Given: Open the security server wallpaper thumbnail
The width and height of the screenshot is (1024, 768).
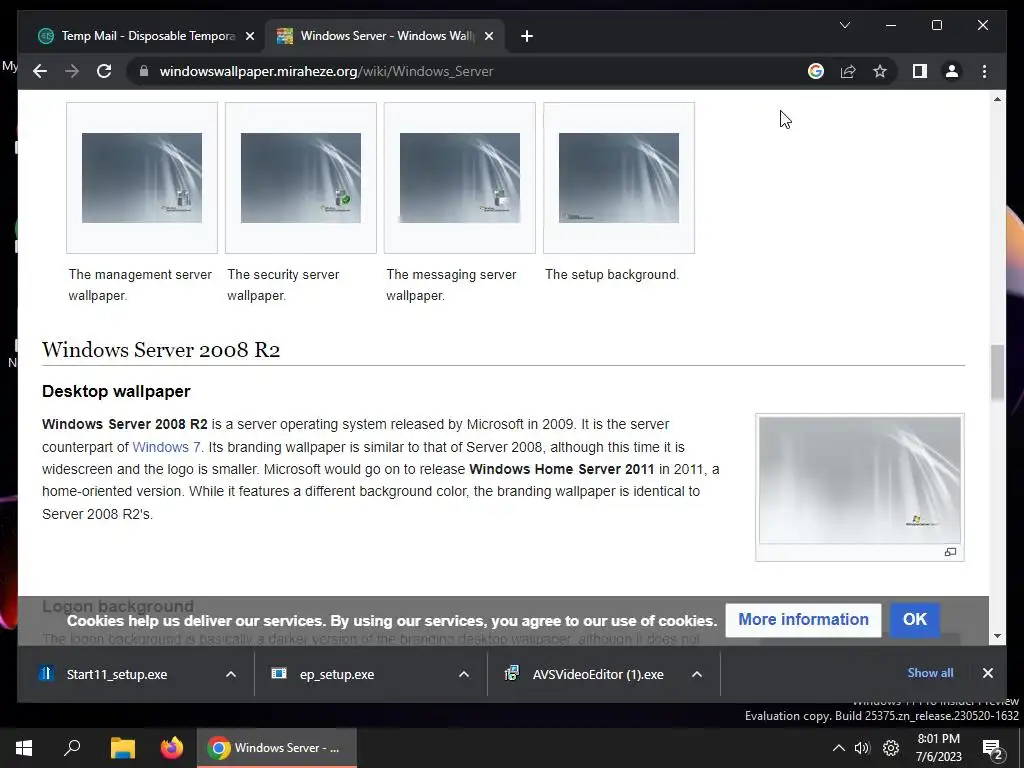Looking at the screenshot, I should click(301, 178).
